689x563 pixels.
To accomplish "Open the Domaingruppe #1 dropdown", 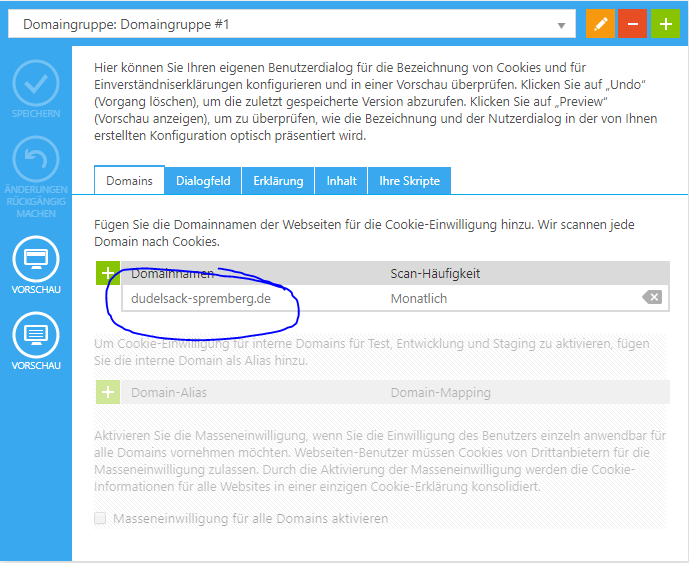I will pyautogui.click(x=291, y=24).
